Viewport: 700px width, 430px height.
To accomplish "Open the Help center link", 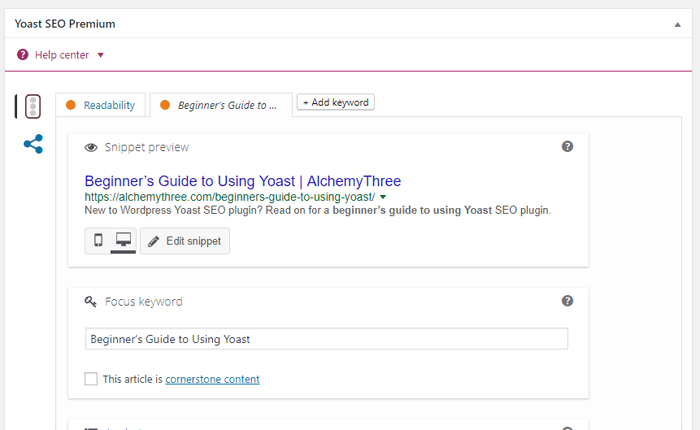I will (x=62, y=55).
